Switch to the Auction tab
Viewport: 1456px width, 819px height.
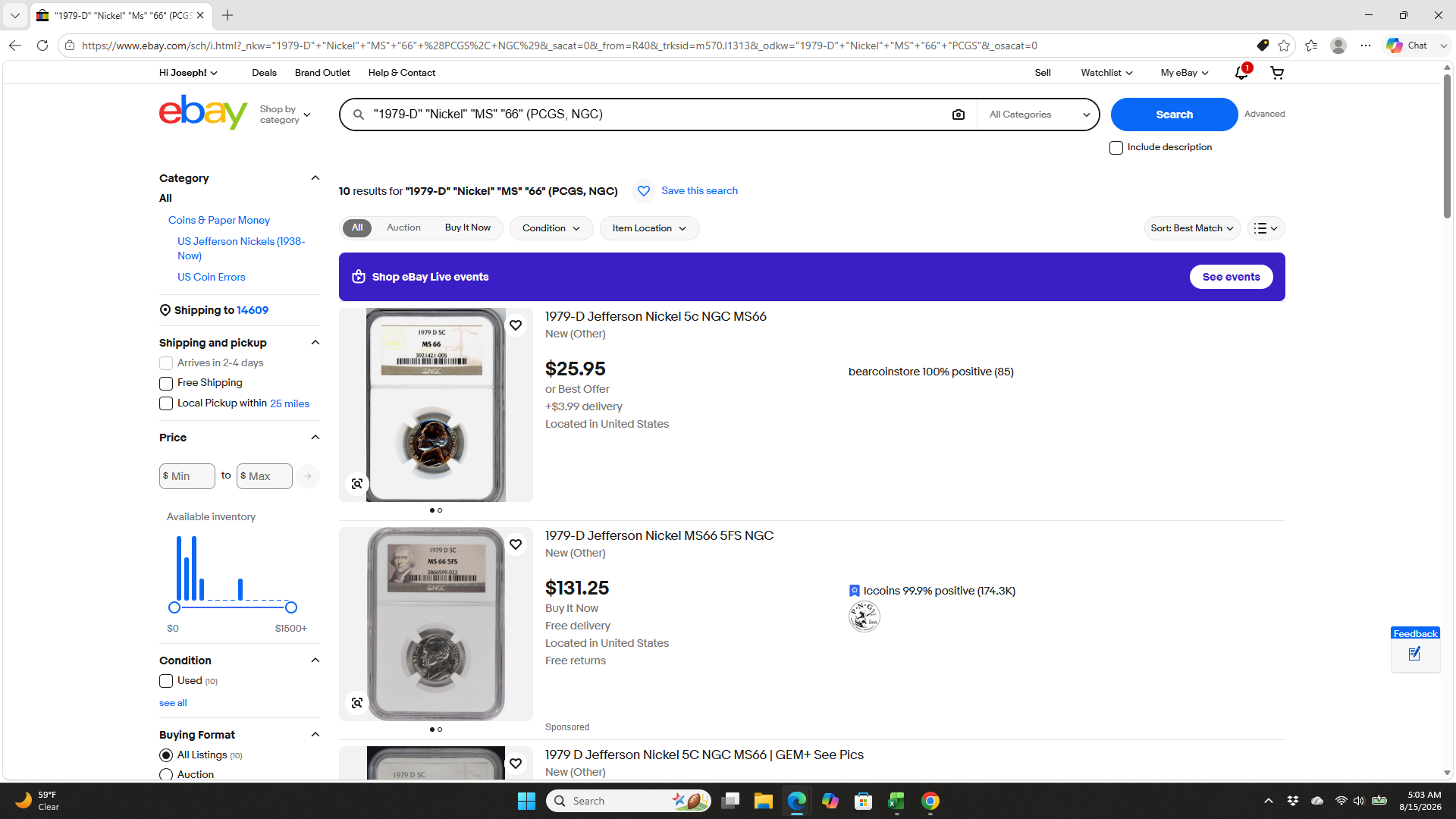tap(403, 228)
